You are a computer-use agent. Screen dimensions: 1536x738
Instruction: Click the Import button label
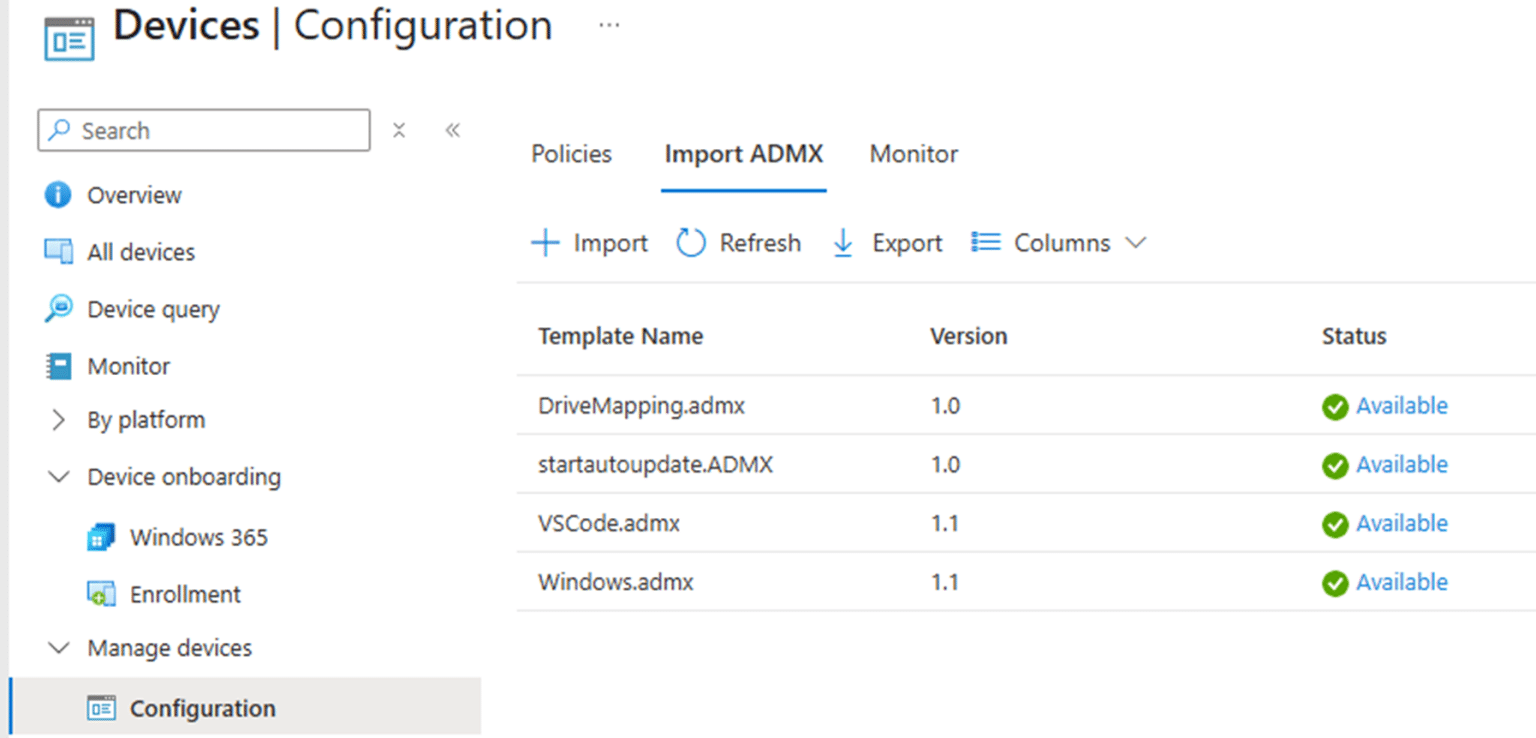tap(610, 243)
